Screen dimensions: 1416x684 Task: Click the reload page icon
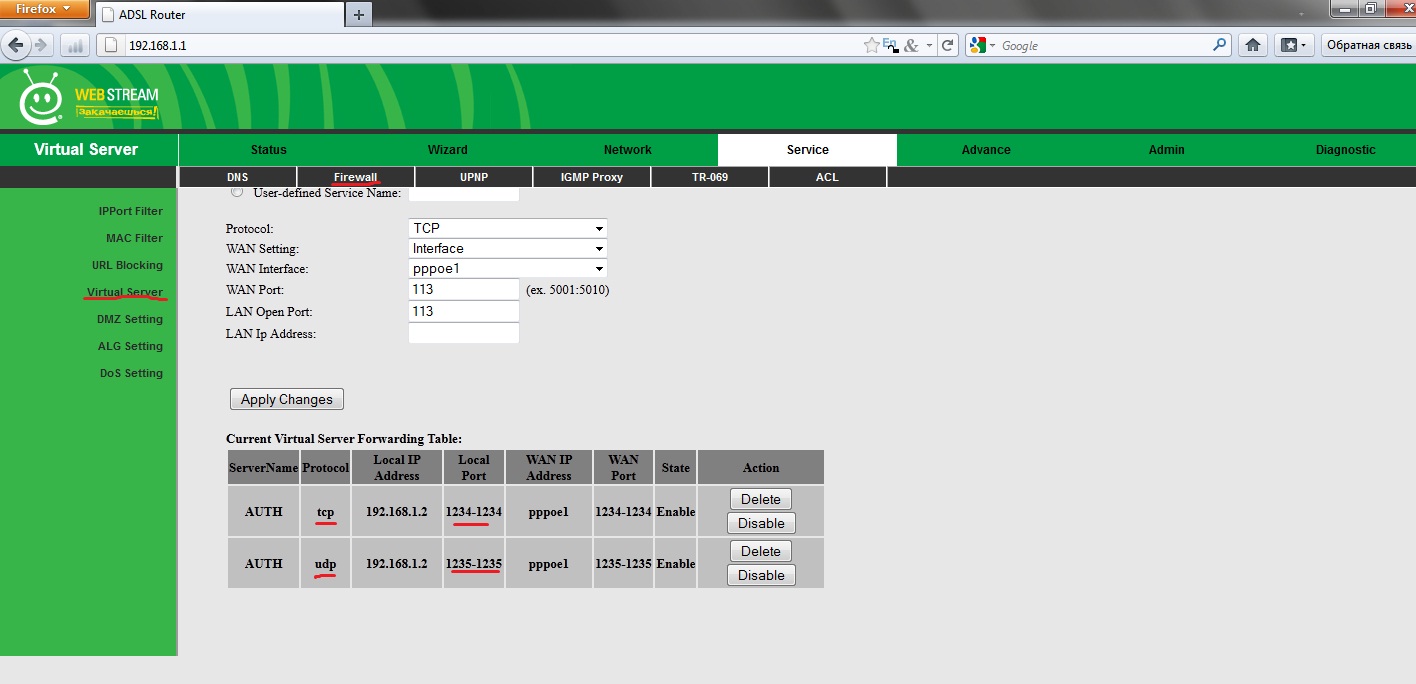[948, 45]
